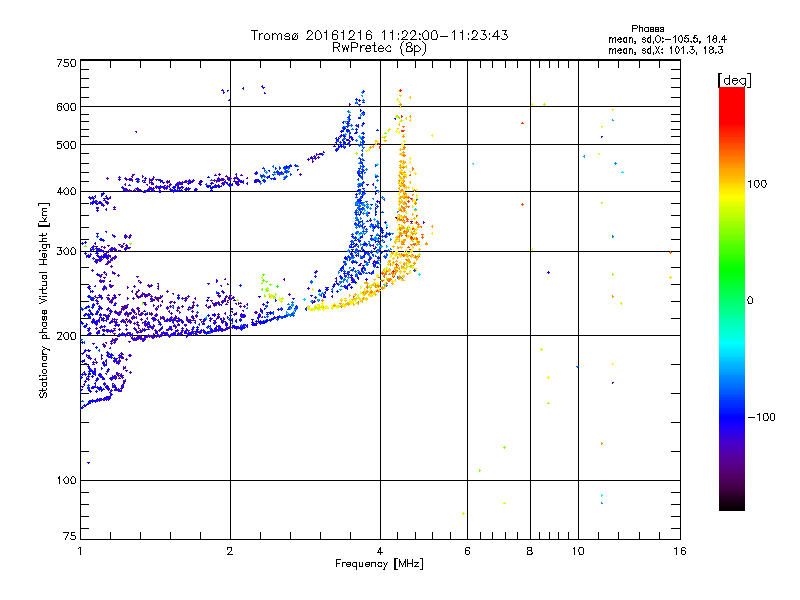Select the X-mode mean/sd statistics line
800x600 pixels.
pos(665,50)
